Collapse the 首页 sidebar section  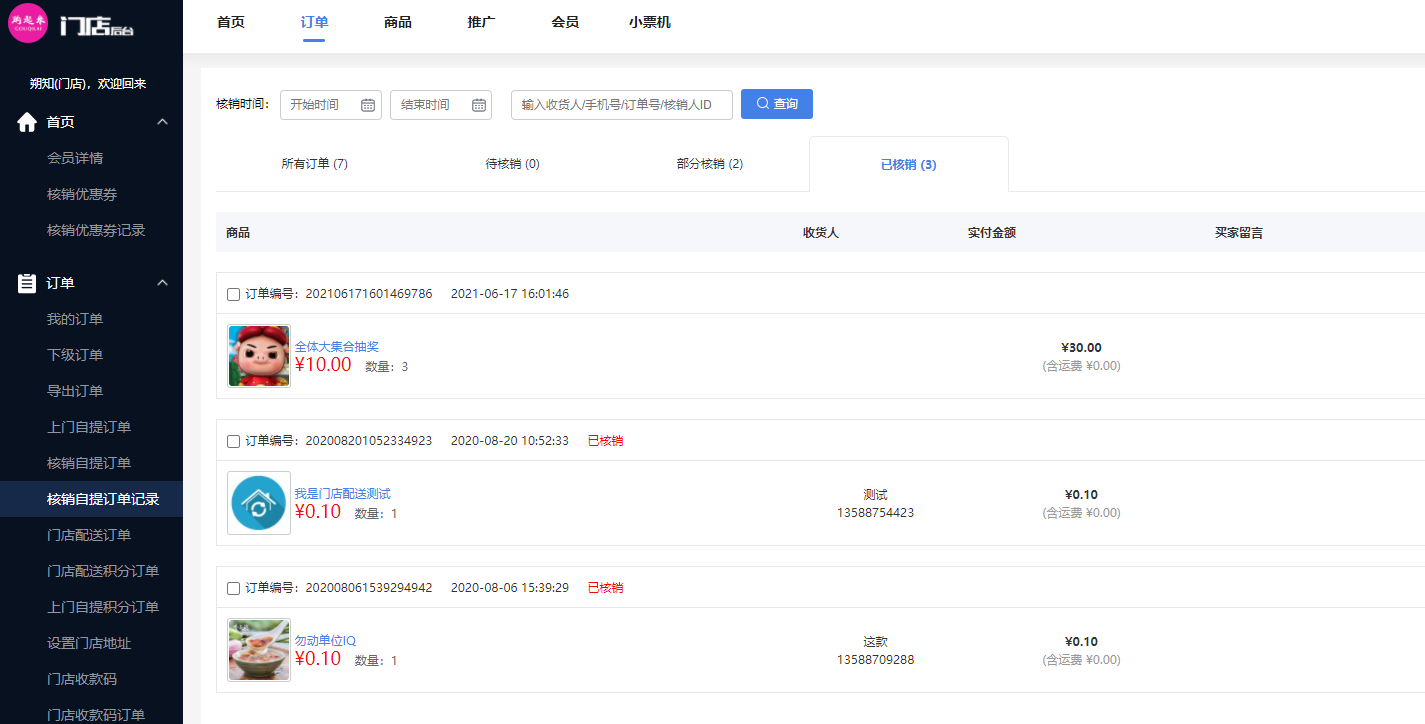click(x=163, y=122)
